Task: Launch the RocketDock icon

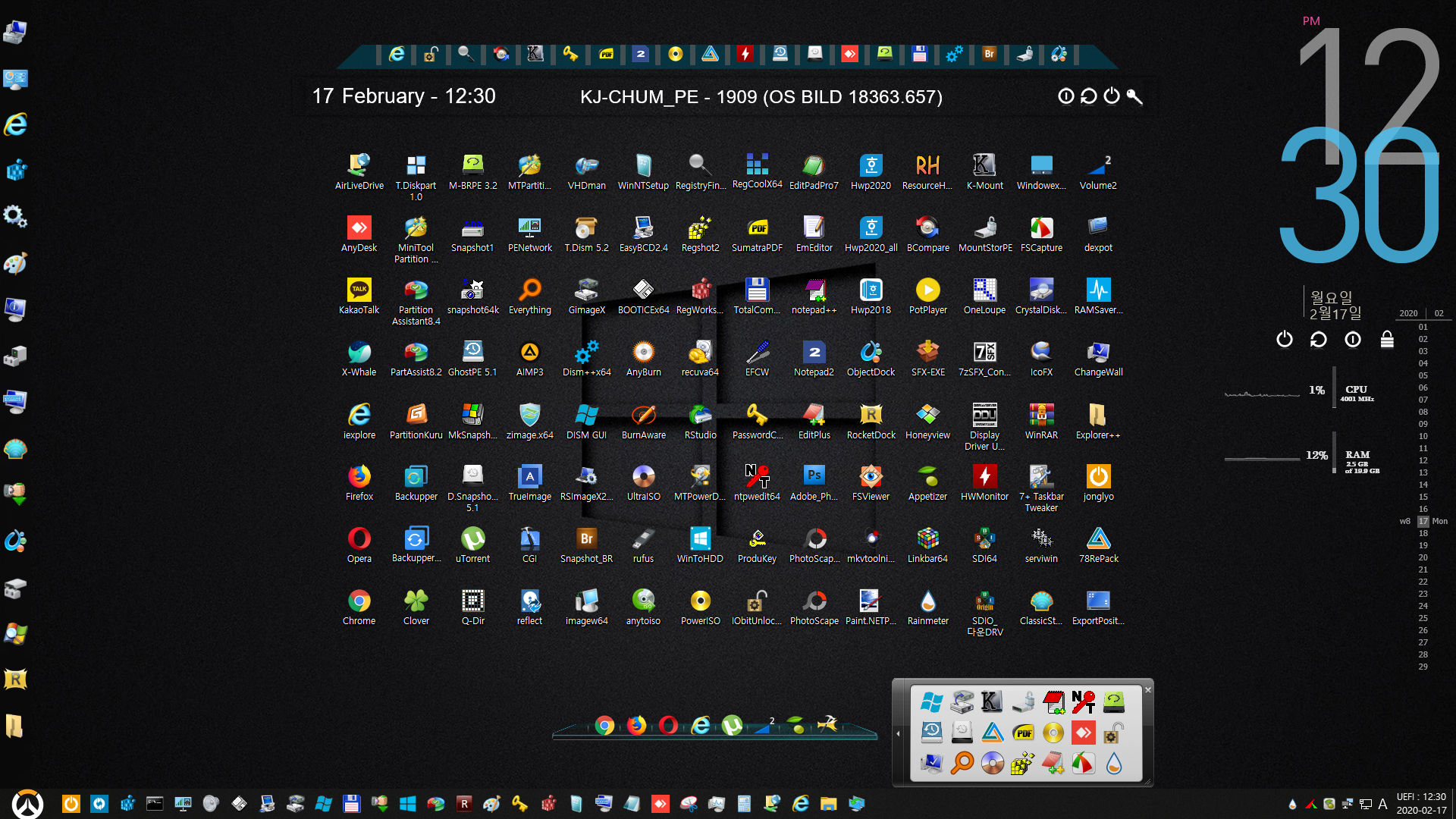Action: pyautogui.click(x=871, y=421)
